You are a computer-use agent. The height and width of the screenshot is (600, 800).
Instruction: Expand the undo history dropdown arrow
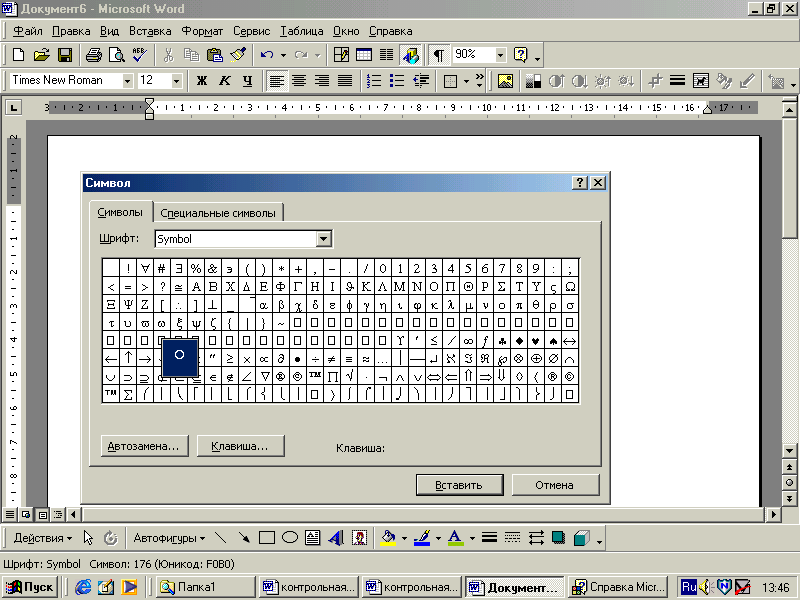[x=283, y=55]
